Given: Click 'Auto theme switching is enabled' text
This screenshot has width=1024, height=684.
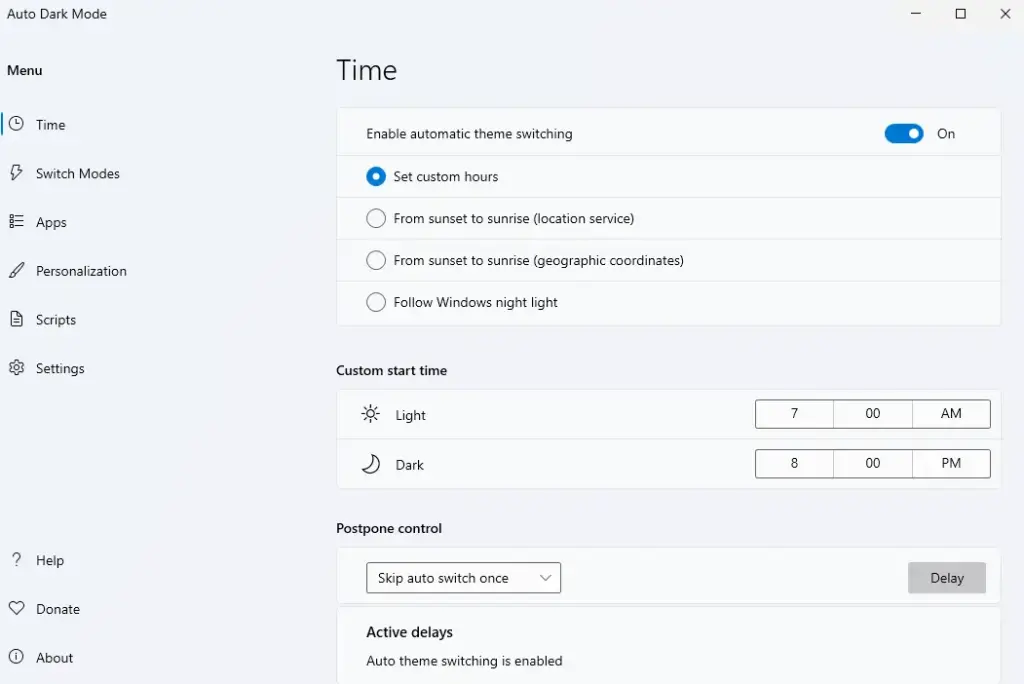Looking at the screenshot, I should (464, 660).
